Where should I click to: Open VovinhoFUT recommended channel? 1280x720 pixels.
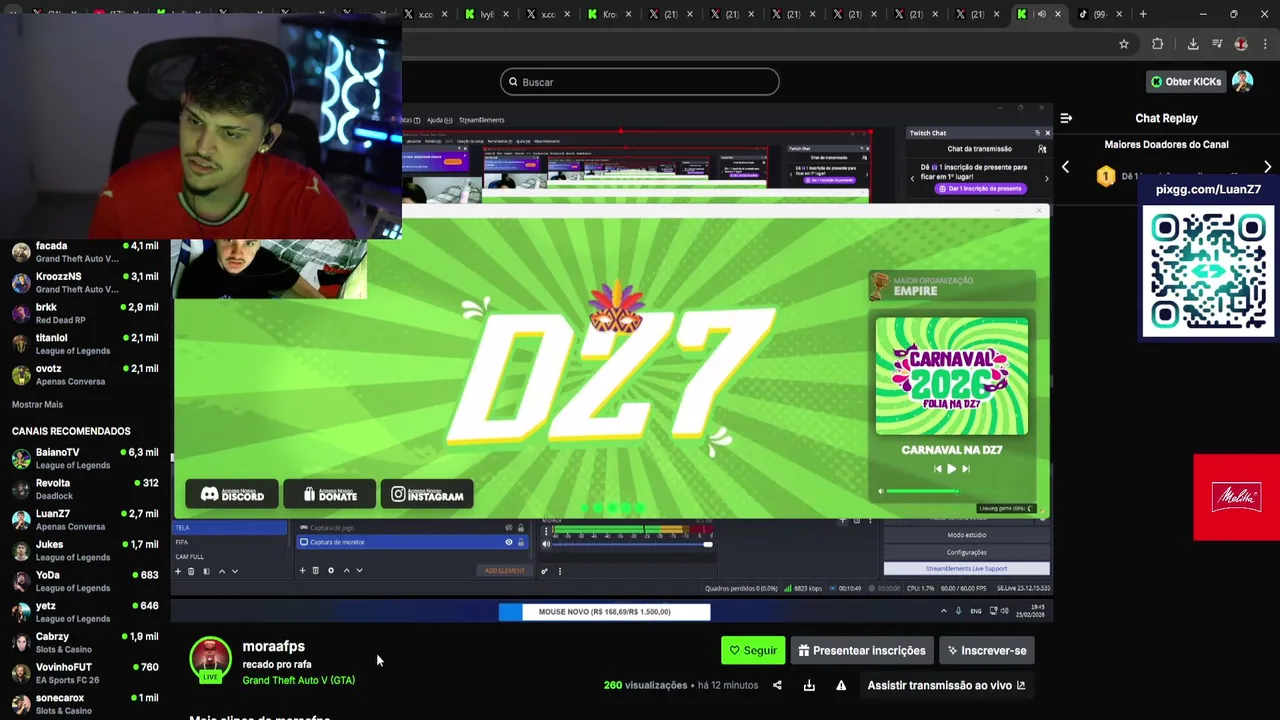tap(85, 673)
